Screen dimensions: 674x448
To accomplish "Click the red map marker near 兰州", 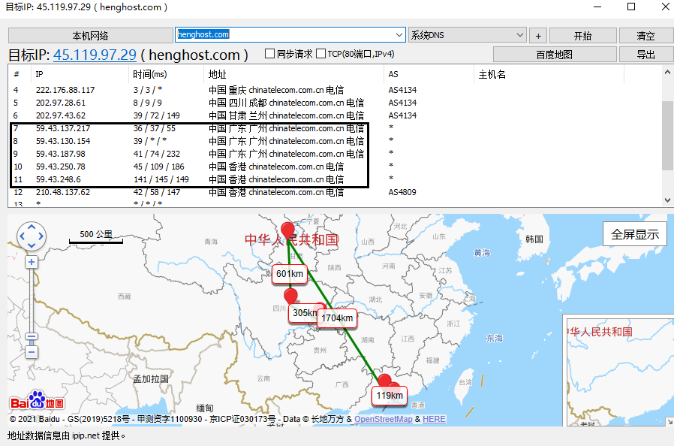I will (x=288, y=231).
